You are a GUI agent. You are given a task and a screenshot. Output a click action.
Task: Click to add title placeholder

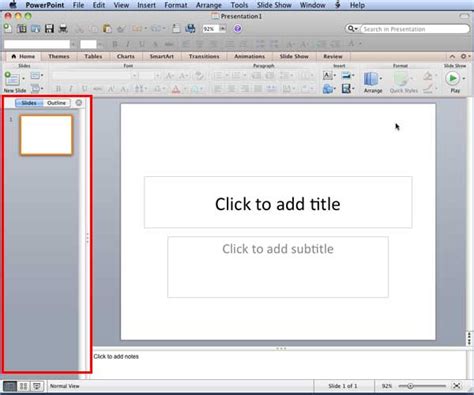(278, 202)
